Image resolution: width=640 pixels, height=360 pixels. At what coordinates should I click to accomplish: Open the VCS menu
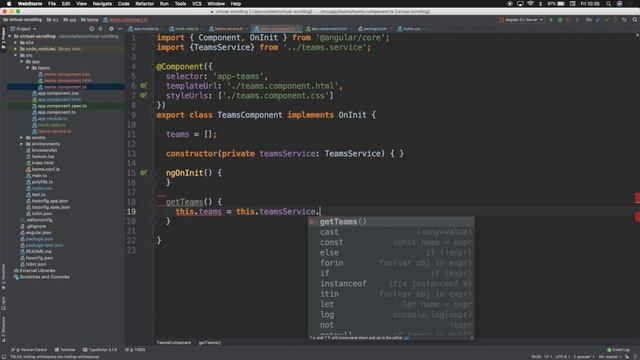197,4
